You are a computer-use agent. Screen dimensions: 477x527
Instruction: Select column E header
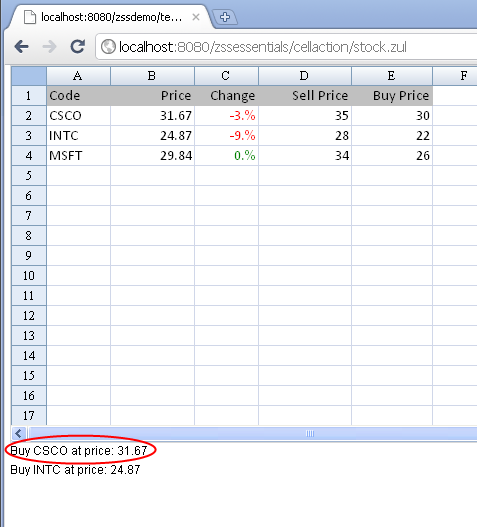click(392, 76)
